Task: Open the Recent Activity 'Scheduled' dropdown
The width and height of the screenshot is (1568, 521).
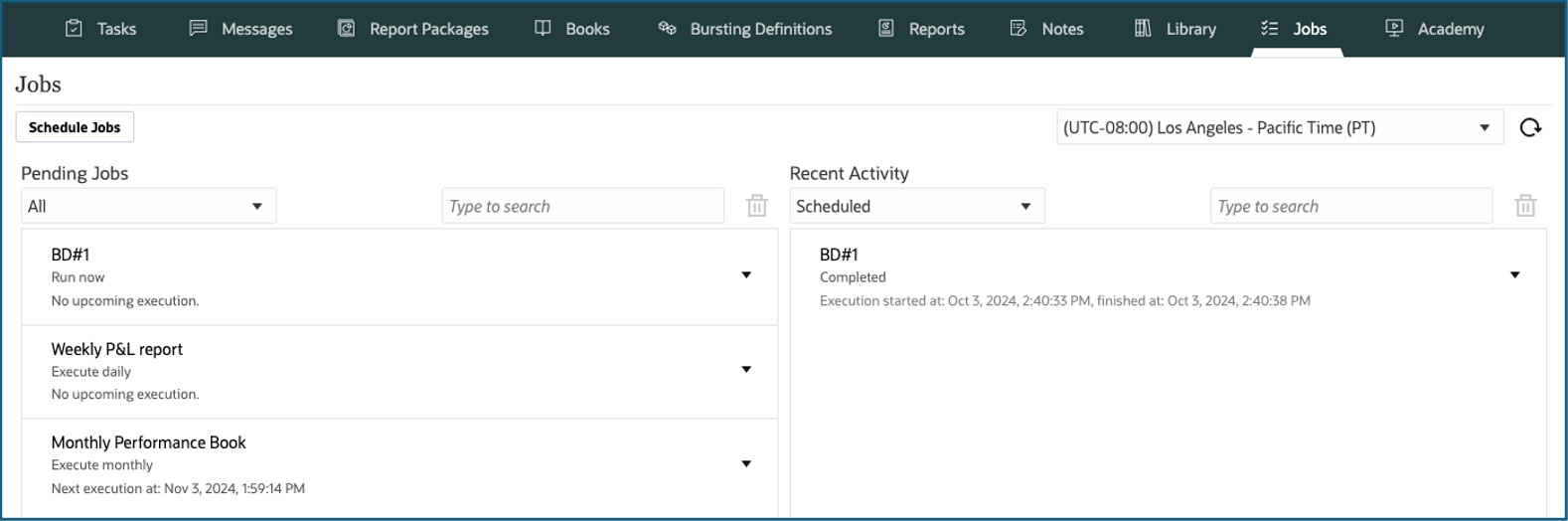Action: coord(916,206)
